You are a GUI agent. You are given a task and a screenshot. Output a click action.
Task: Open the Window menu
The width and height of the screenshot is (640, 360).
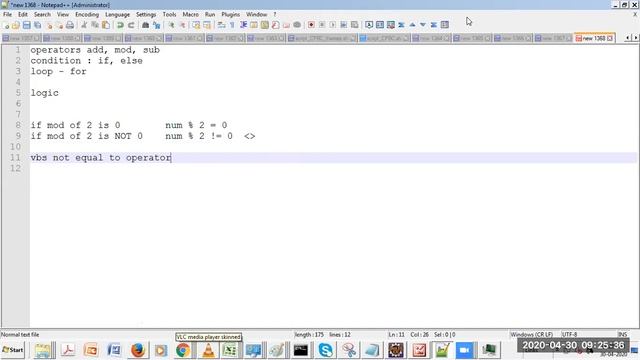coord(256,14)
